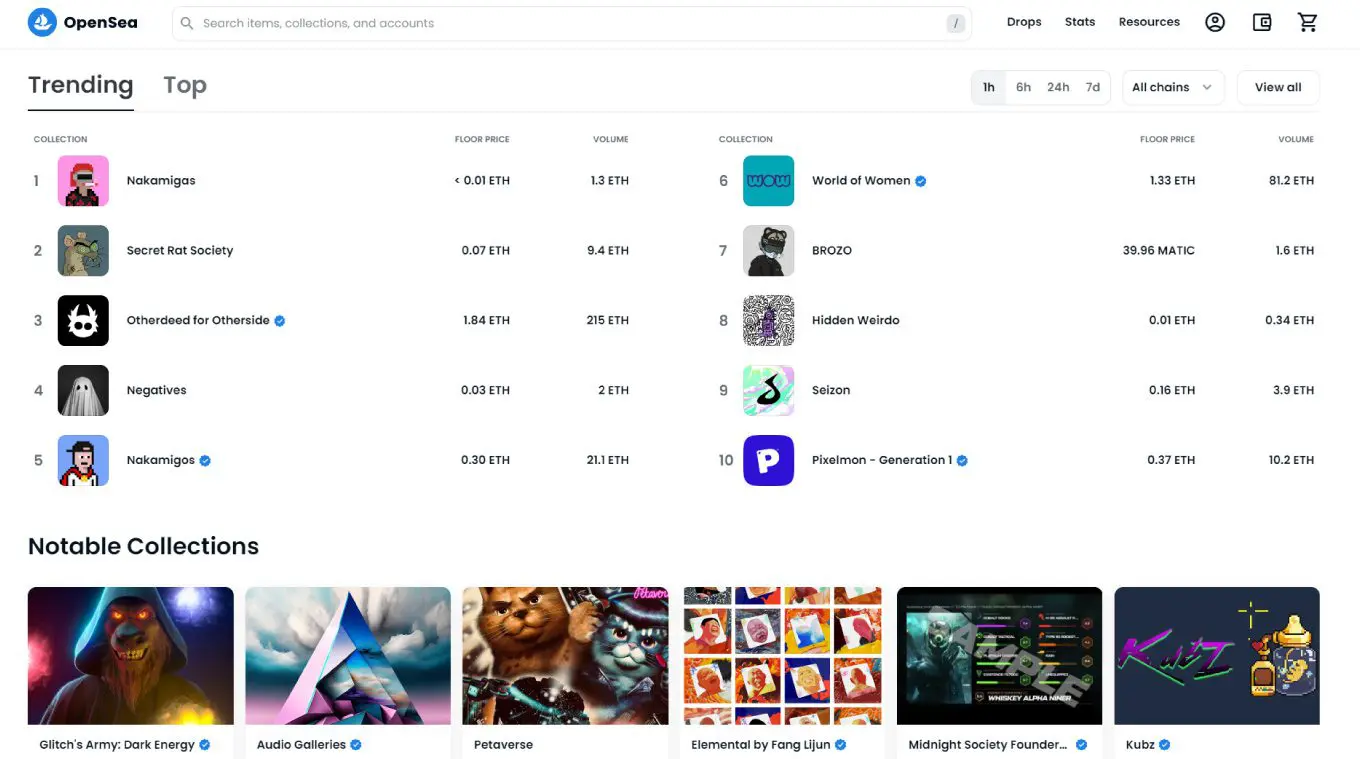This screenshot has height=759, width=1360.
Task: Open the Seizon collection link
Action: pos(831,391)
